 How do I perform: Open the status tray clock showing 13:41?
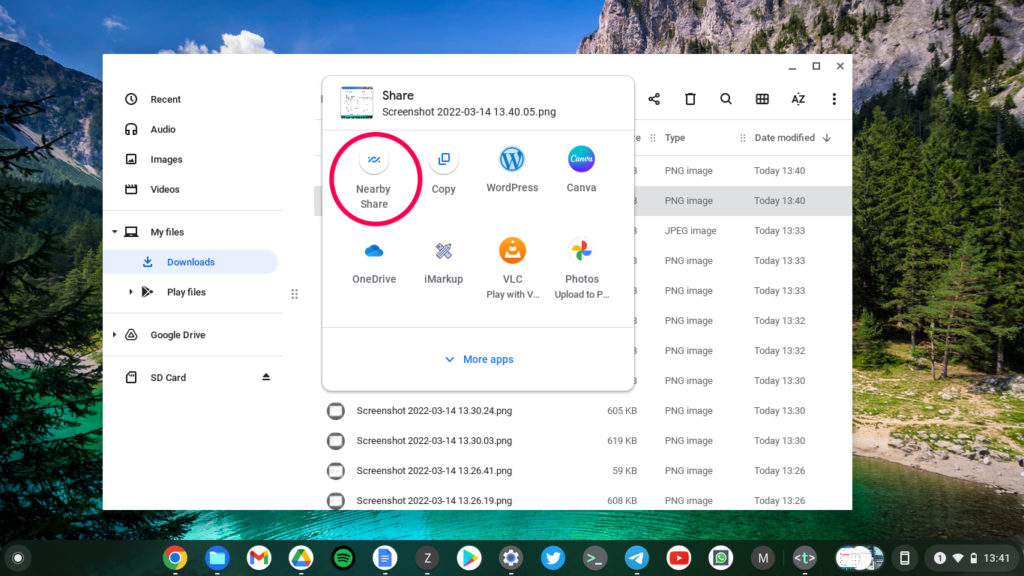[x=997, y=558]
